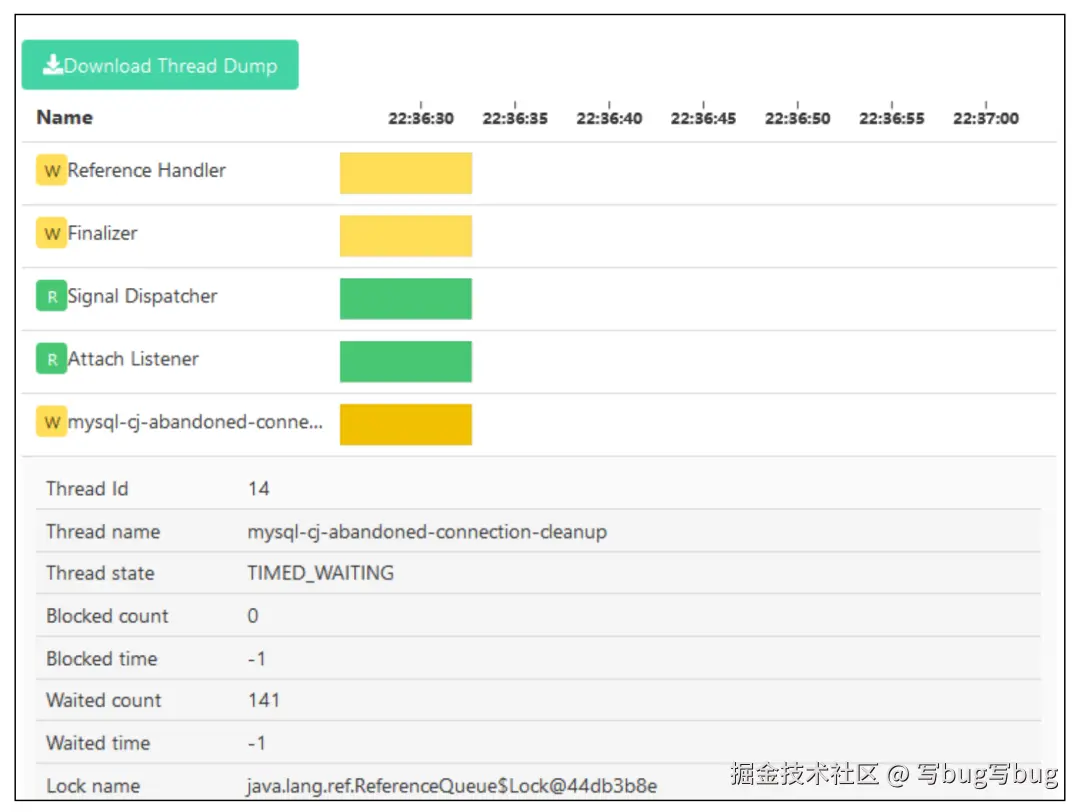Image resolution: width=1080 pixels, height=812 pixels.
Task: Click the yellow WAITING state indicator for Finalizer
Action: [406, 236]
